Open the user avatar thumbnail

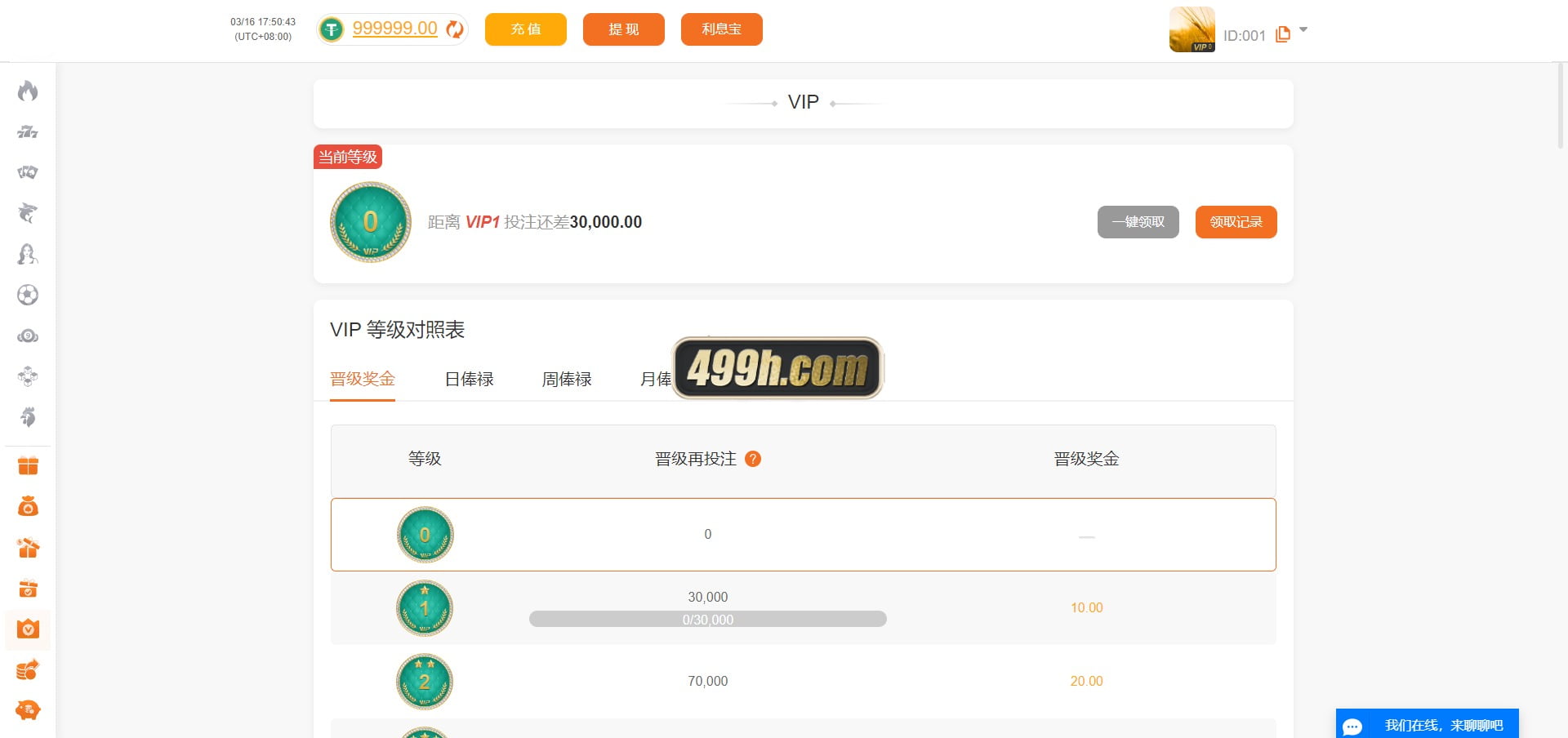pos(1192,29)
